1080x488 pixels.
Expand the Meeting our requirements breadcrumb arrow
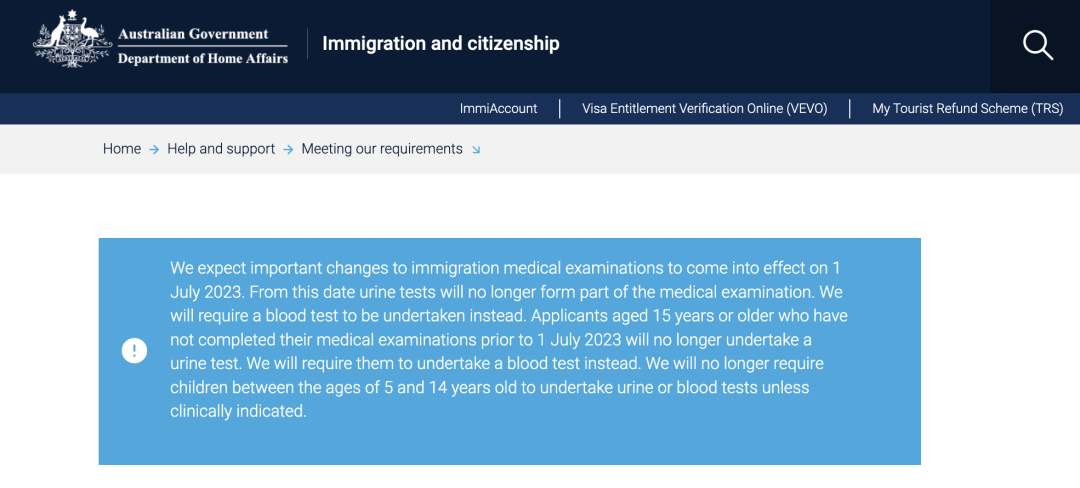pos(476,150)
